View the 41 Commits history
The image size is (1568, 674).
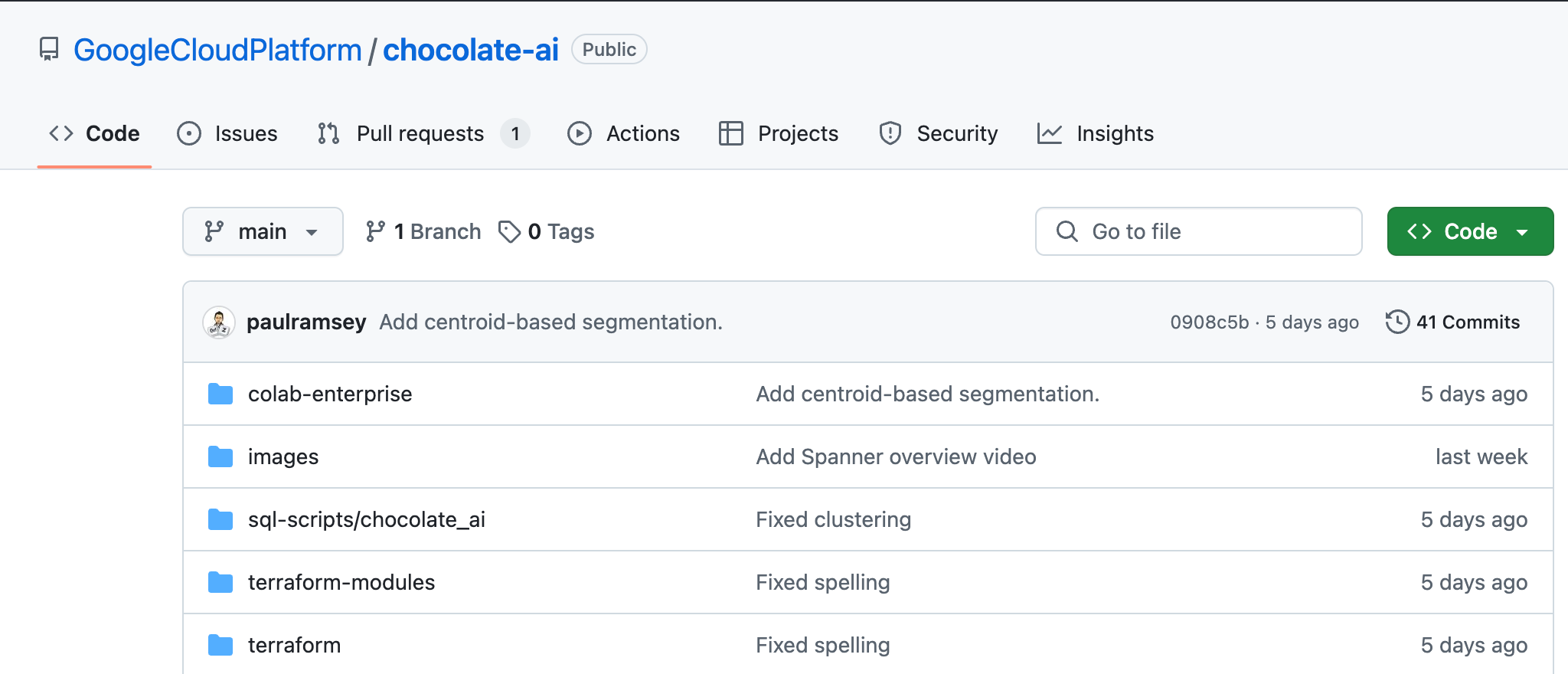point(1453,322)
